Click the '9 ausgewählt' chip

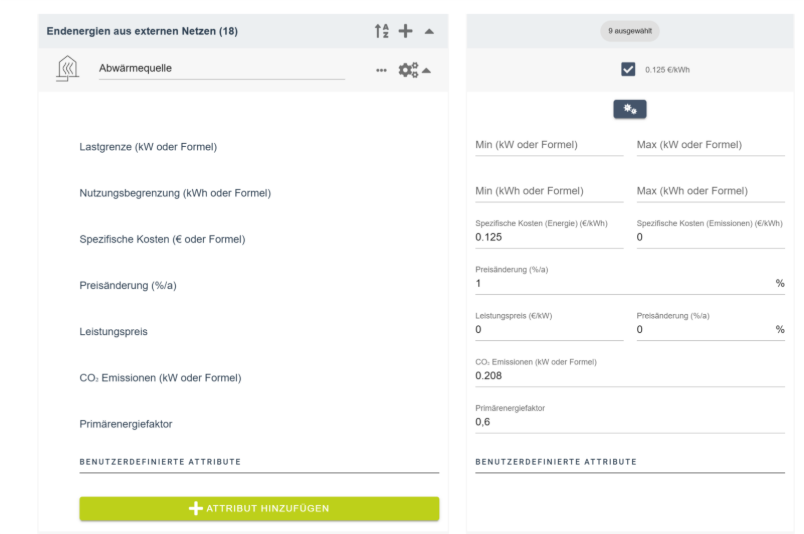630,32
